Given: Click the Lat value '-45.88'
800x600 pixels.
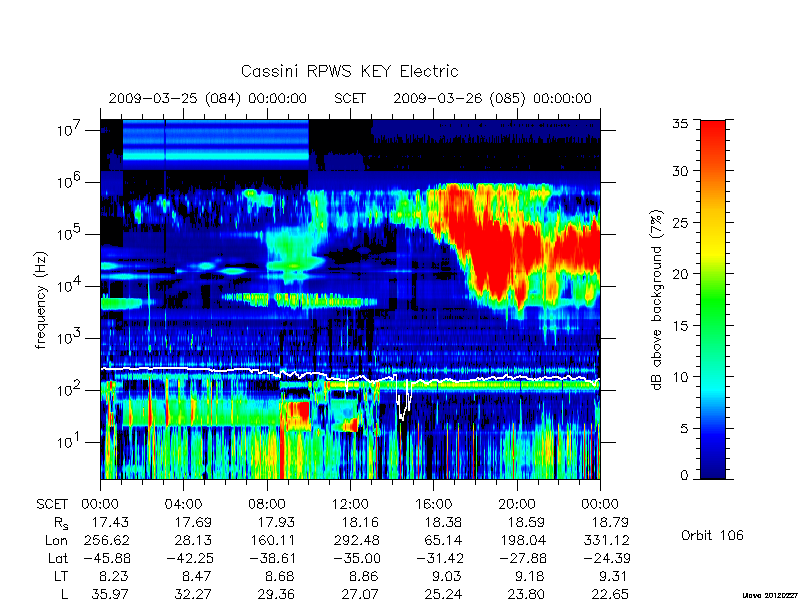Looking at the screenshot, I should [106, 558].
